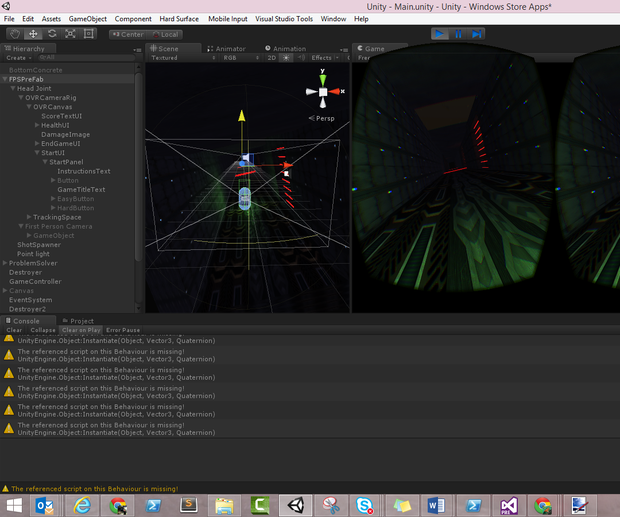Click the Play button

pos(440,34)
